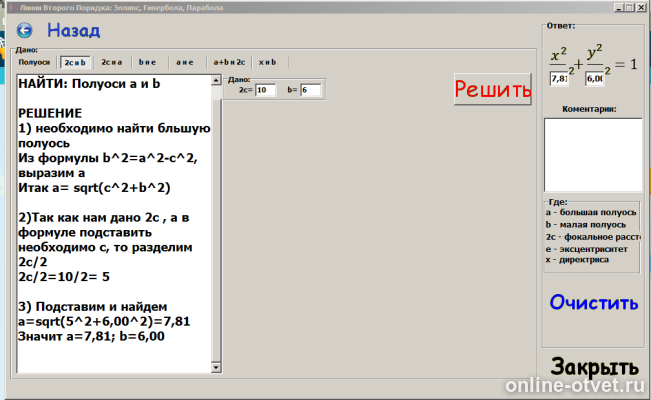Click the Закрыть button

[595, 367]
